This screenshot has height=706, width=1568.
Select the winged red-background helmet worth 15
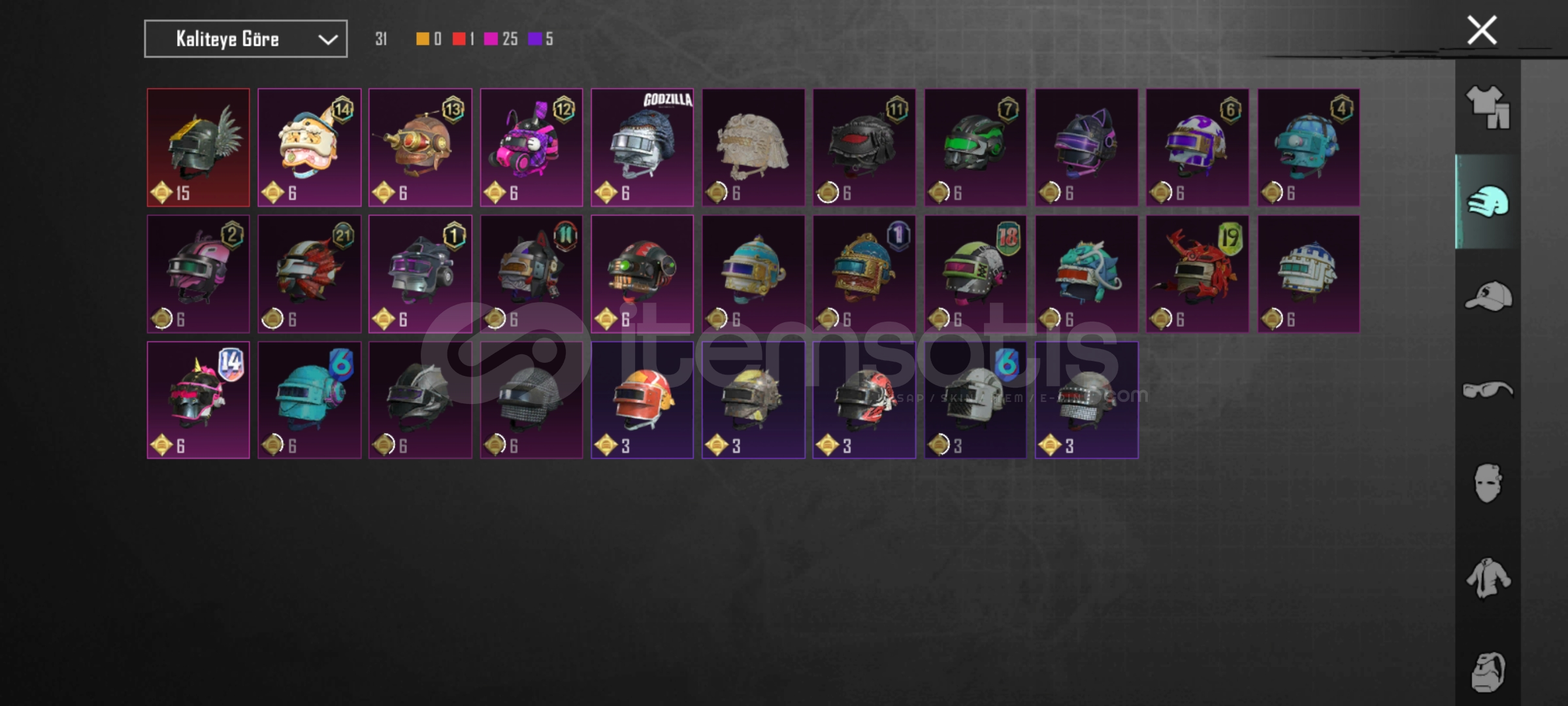199,148
